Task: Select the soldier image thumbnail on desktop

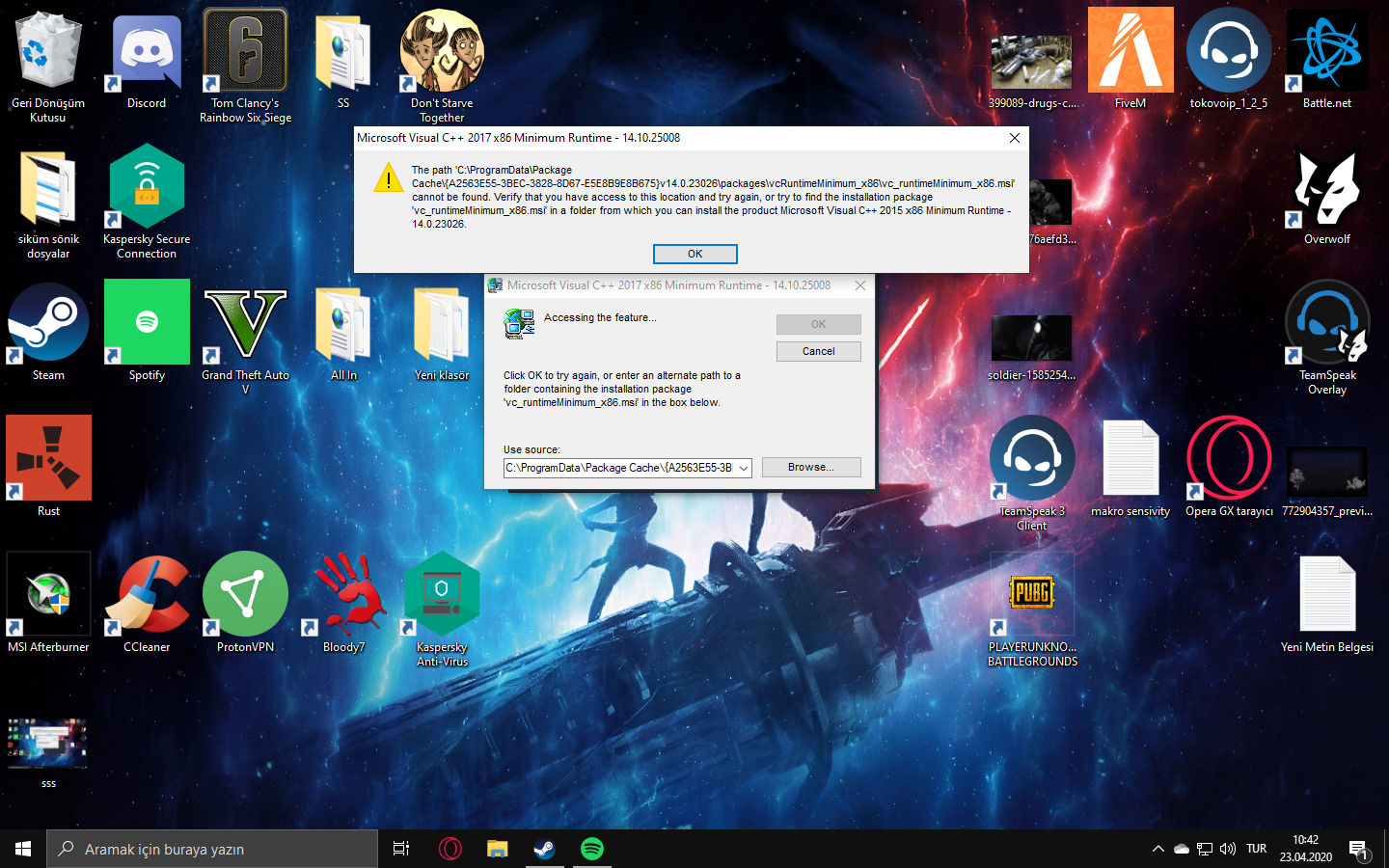Action: (x=1031, y=339)
